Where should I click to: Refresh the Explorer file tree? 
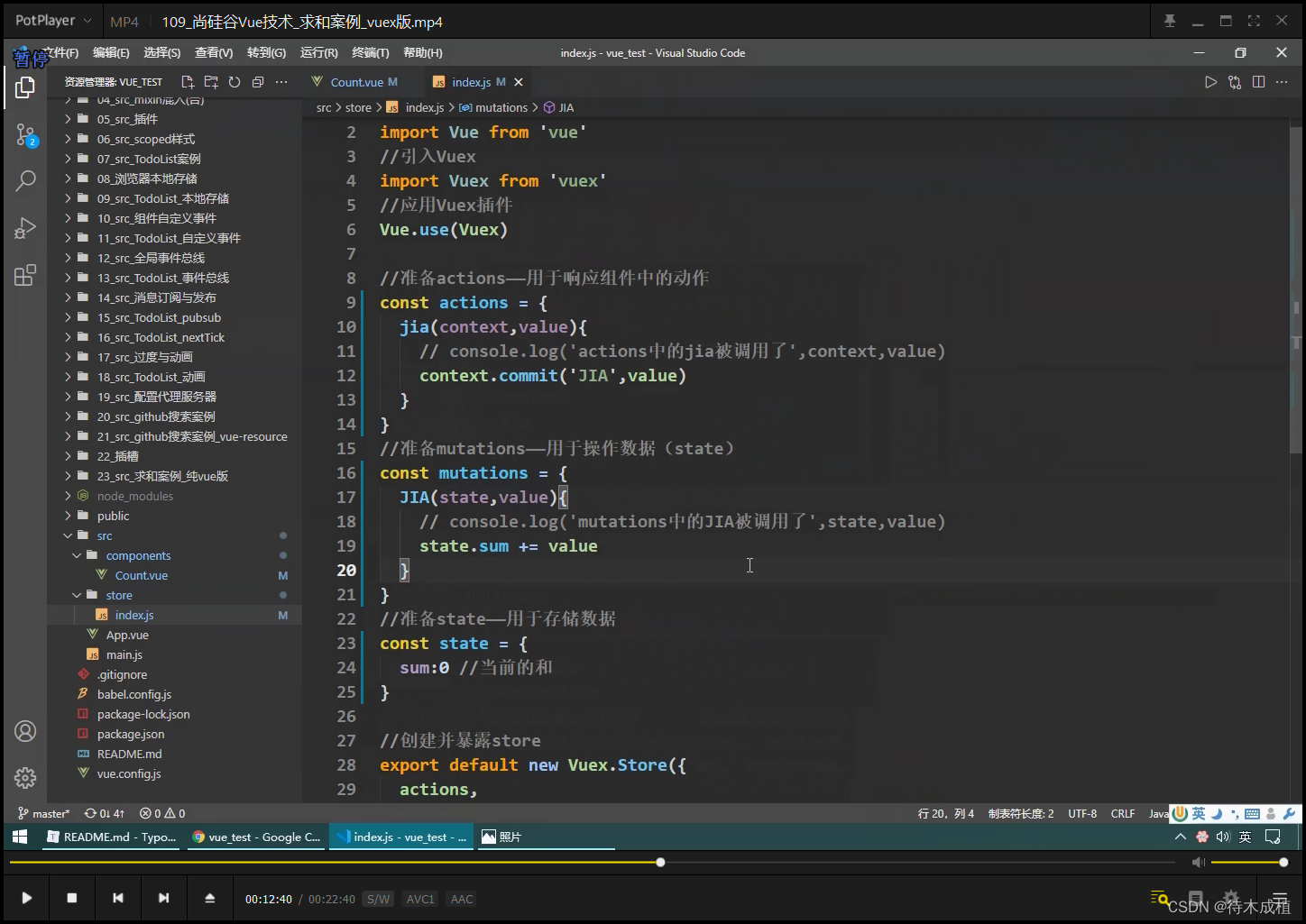pos(234,81)
